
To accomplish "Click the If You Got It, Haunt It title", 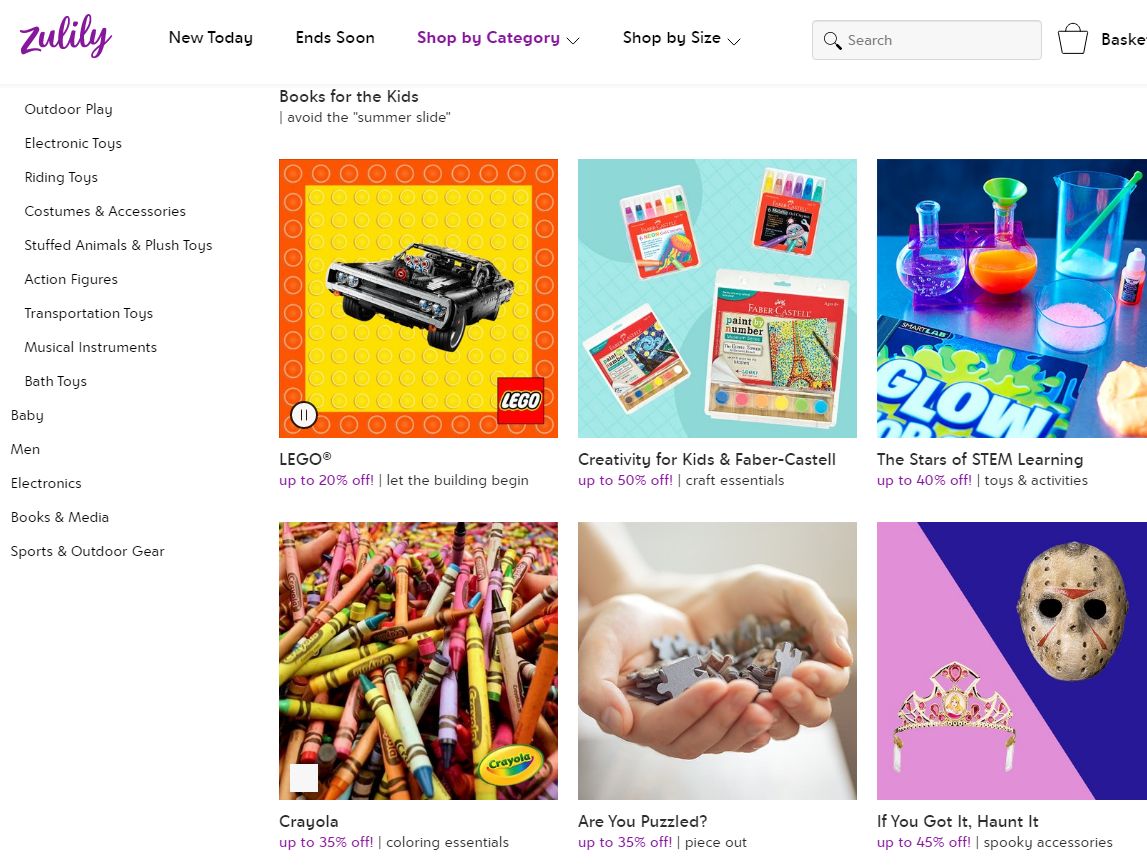I will pos(957,821).
